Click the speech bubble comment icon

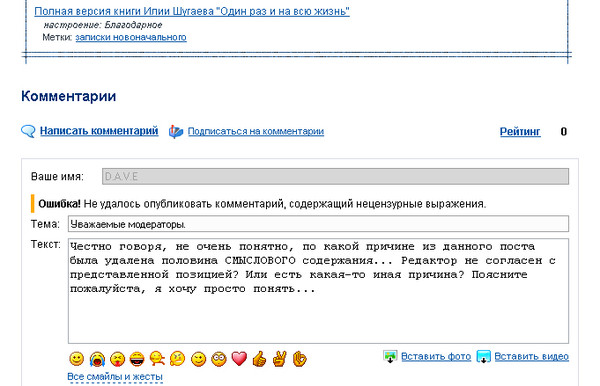[28, 131]
